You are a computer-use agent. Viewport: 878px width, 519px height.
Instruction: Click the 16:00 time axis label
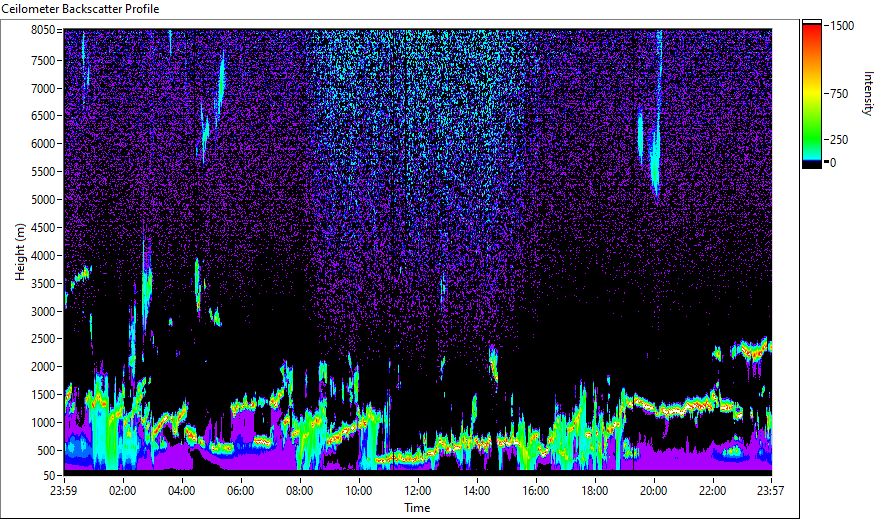[536, 491]
